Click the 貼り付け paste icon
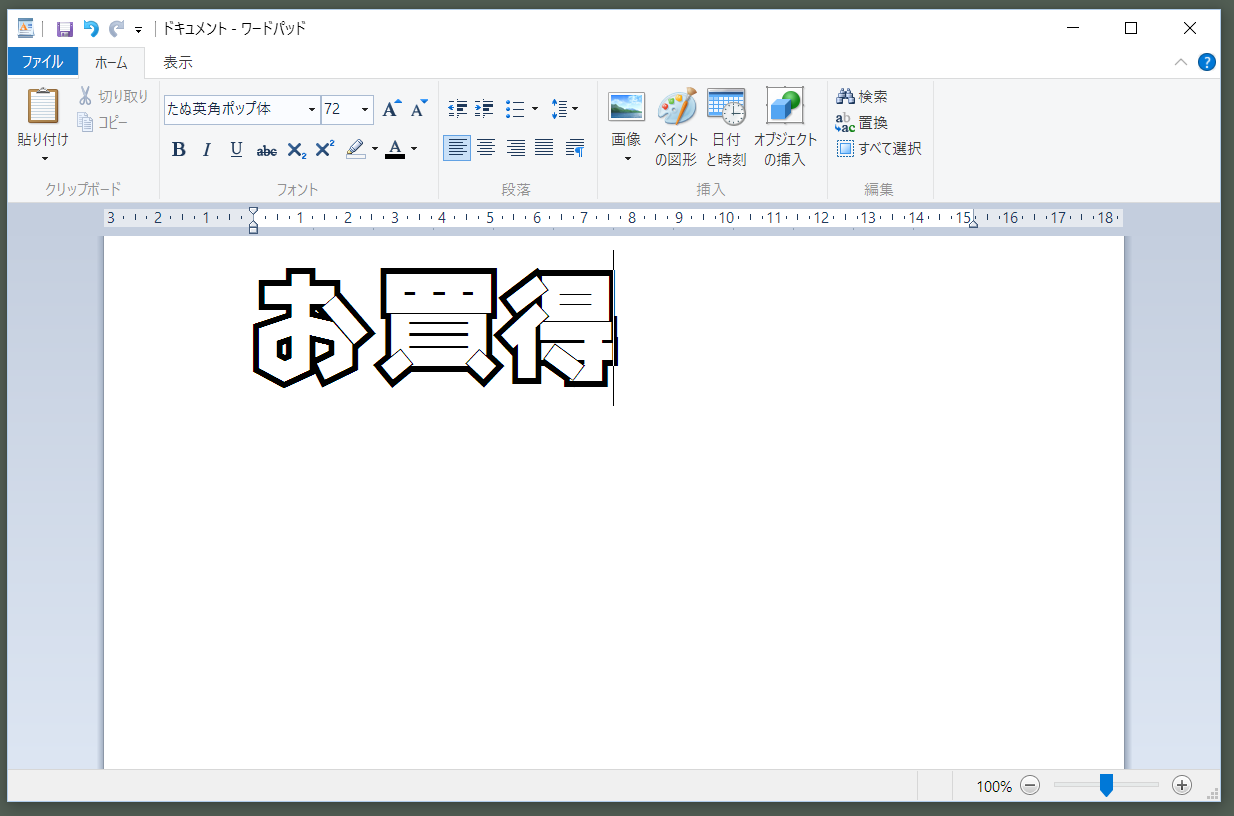Image resolution: width=1234 pixels, height=816 pixels. click(x=43, y=106)
